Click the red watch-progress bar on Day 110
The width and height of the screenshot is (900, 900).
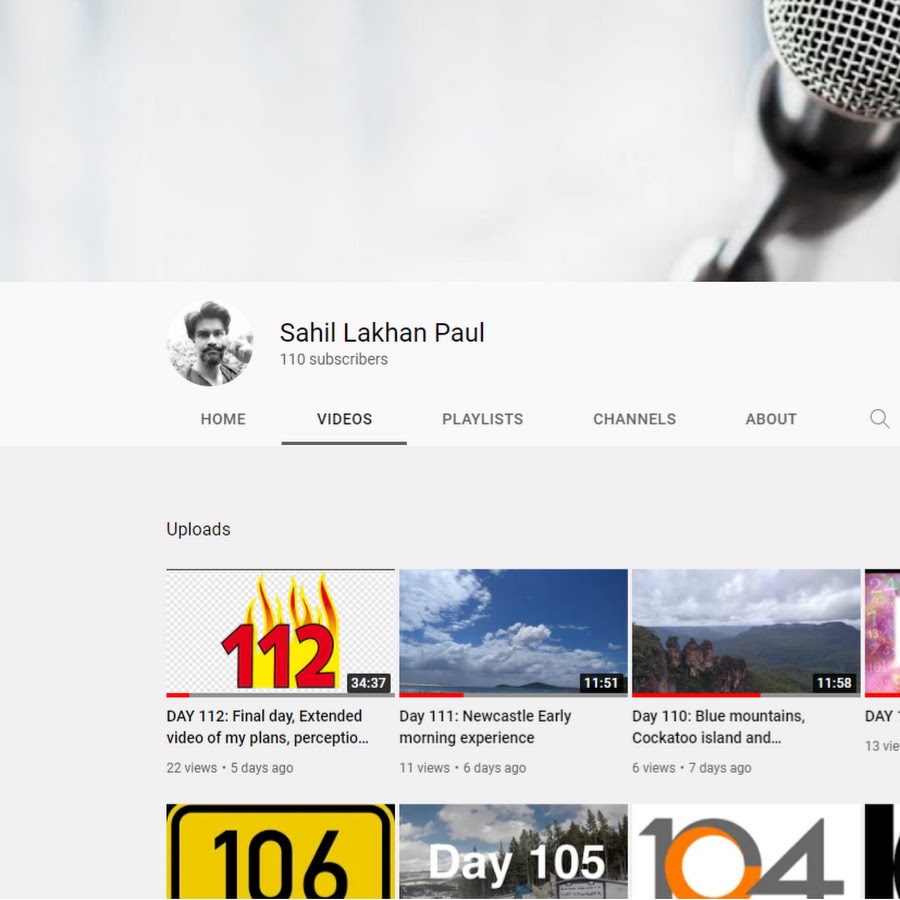696,695
